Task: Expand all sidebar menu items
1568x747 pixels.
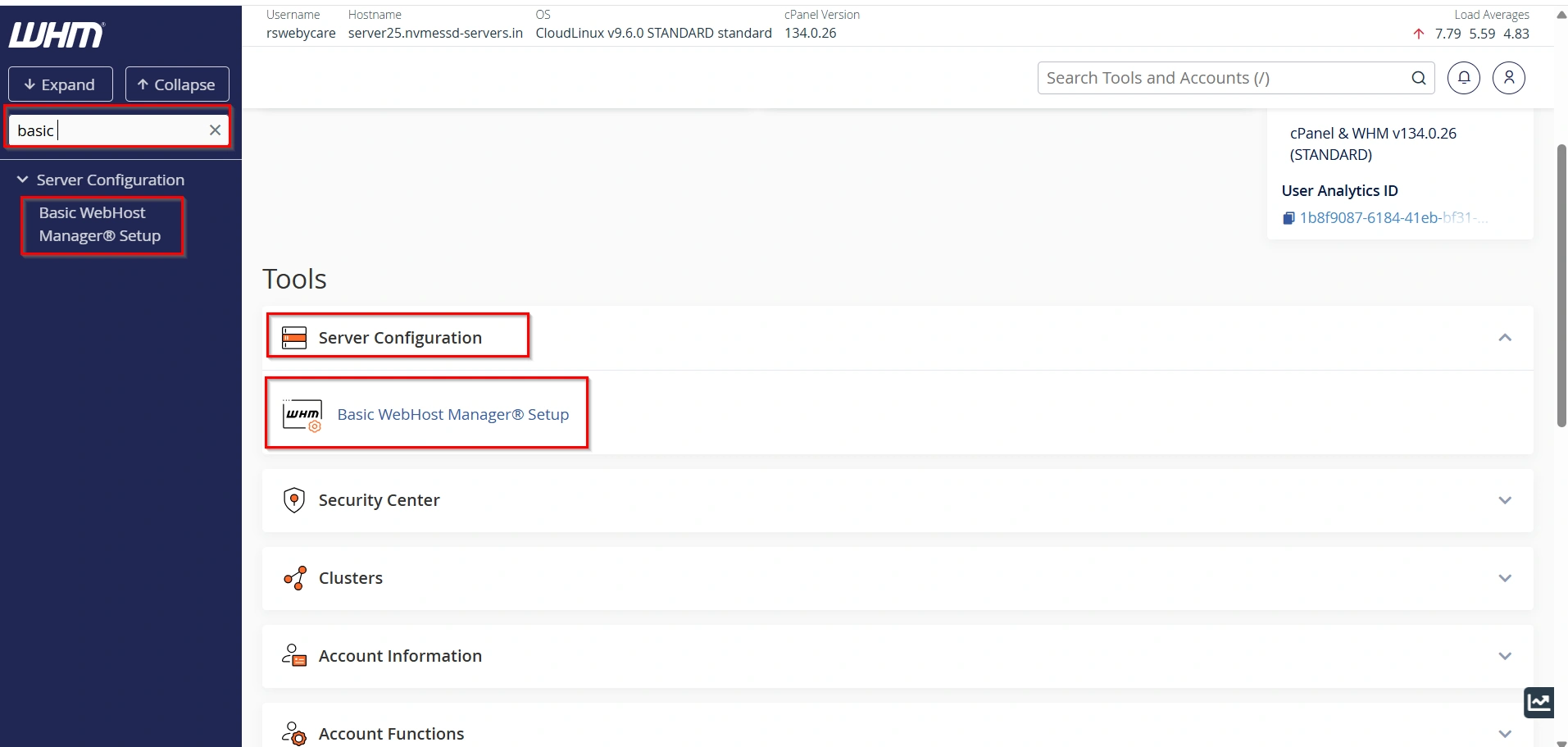Action: pos(61,84)
